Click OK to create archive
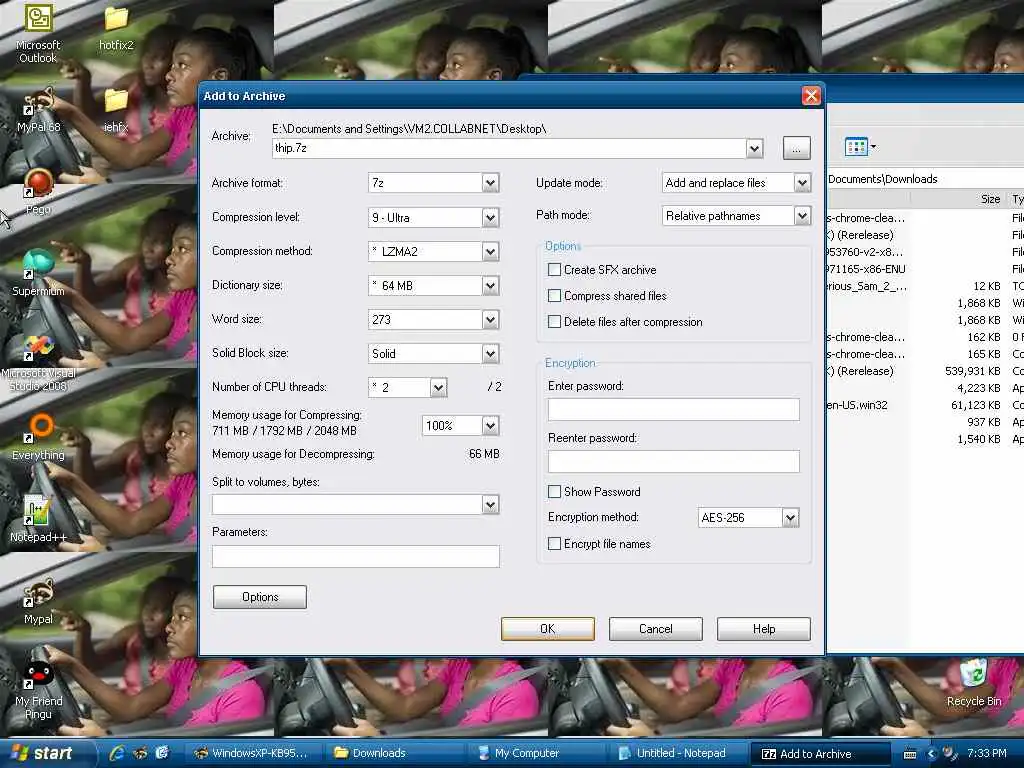This screenshot has height=768, width=1024. pos(548,629)
